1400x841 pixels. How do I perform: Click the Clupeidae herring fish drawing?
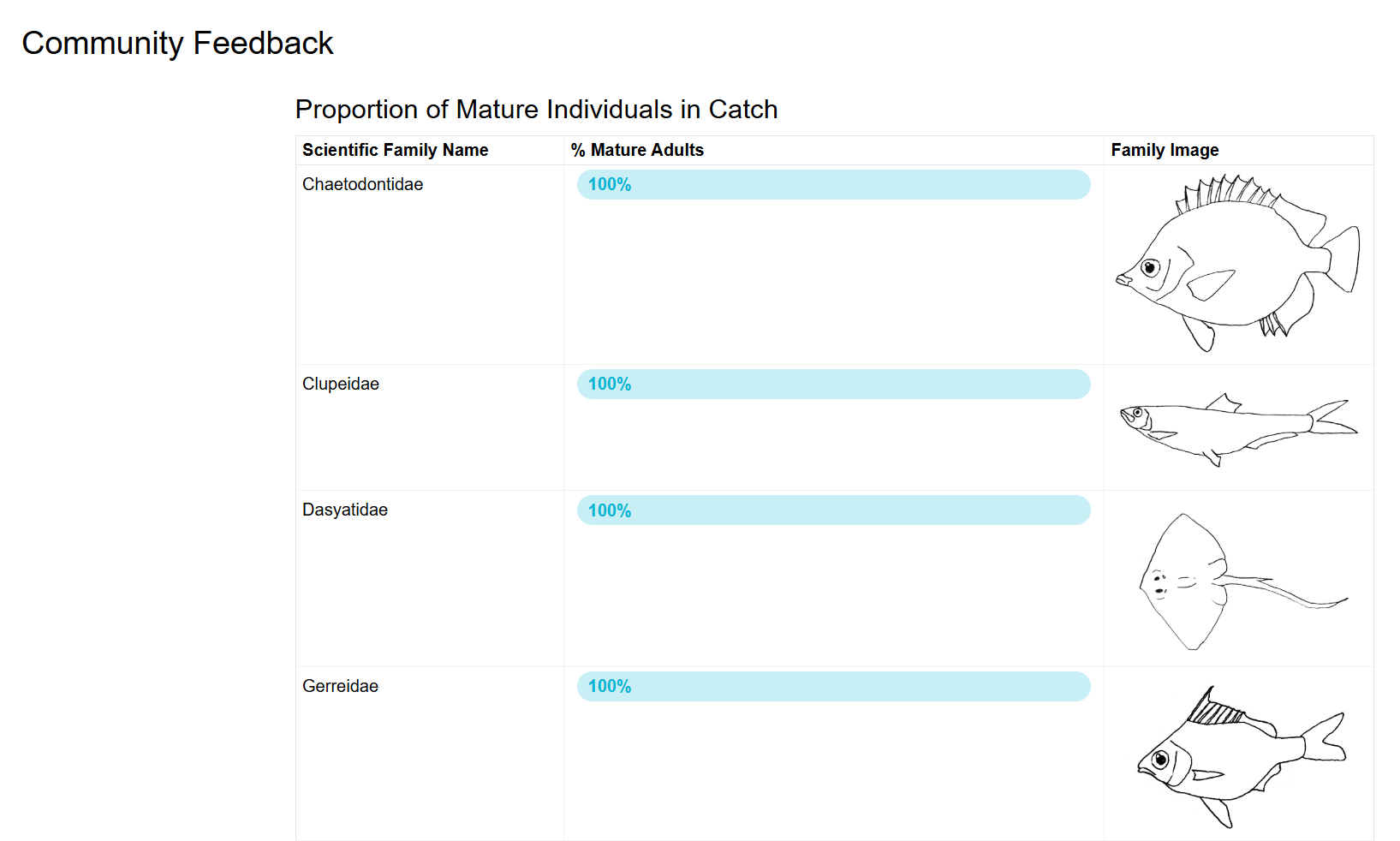click(x=1238, y=429)
